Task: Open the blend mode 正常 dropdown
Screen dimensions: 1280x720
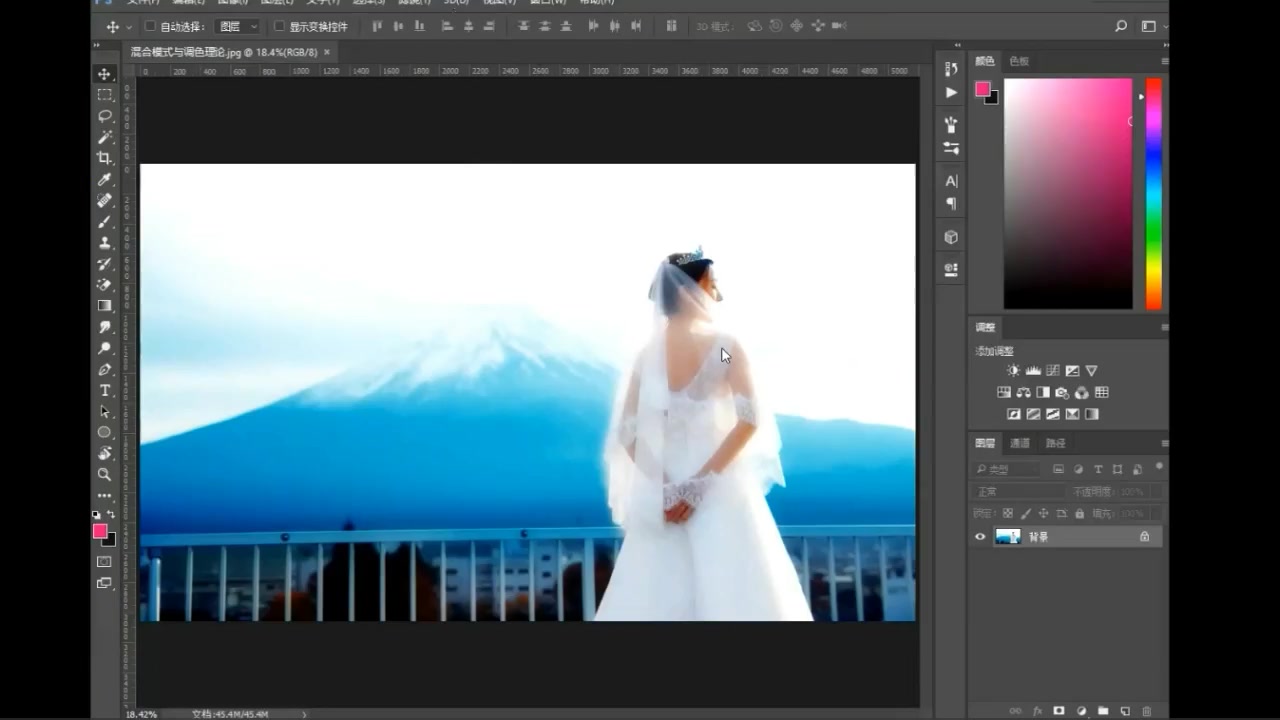Action: (1018, 492)
